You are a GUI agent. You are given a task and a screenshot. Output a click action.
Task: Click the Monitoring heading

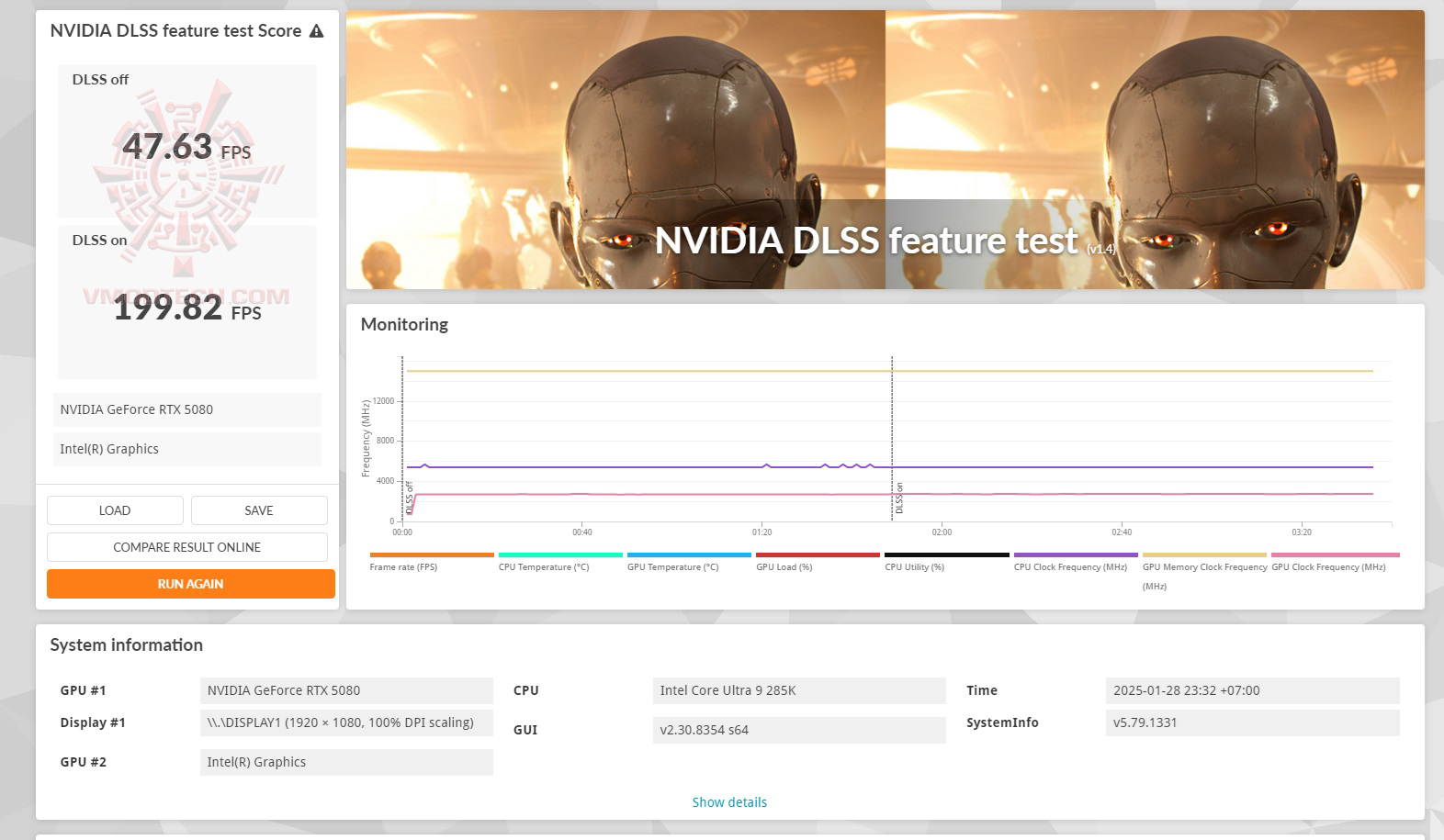(404, 324)
